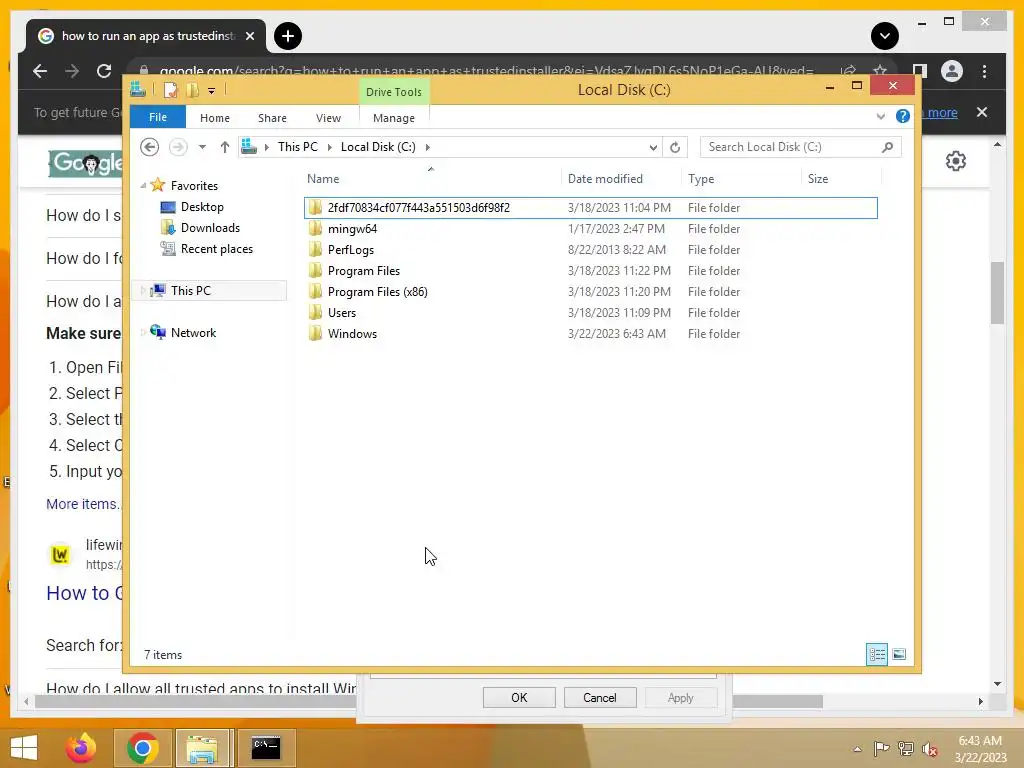Open the Manage ribbon tab
The height and width of the screenshot is (768, 1024).
pos(394,118)
